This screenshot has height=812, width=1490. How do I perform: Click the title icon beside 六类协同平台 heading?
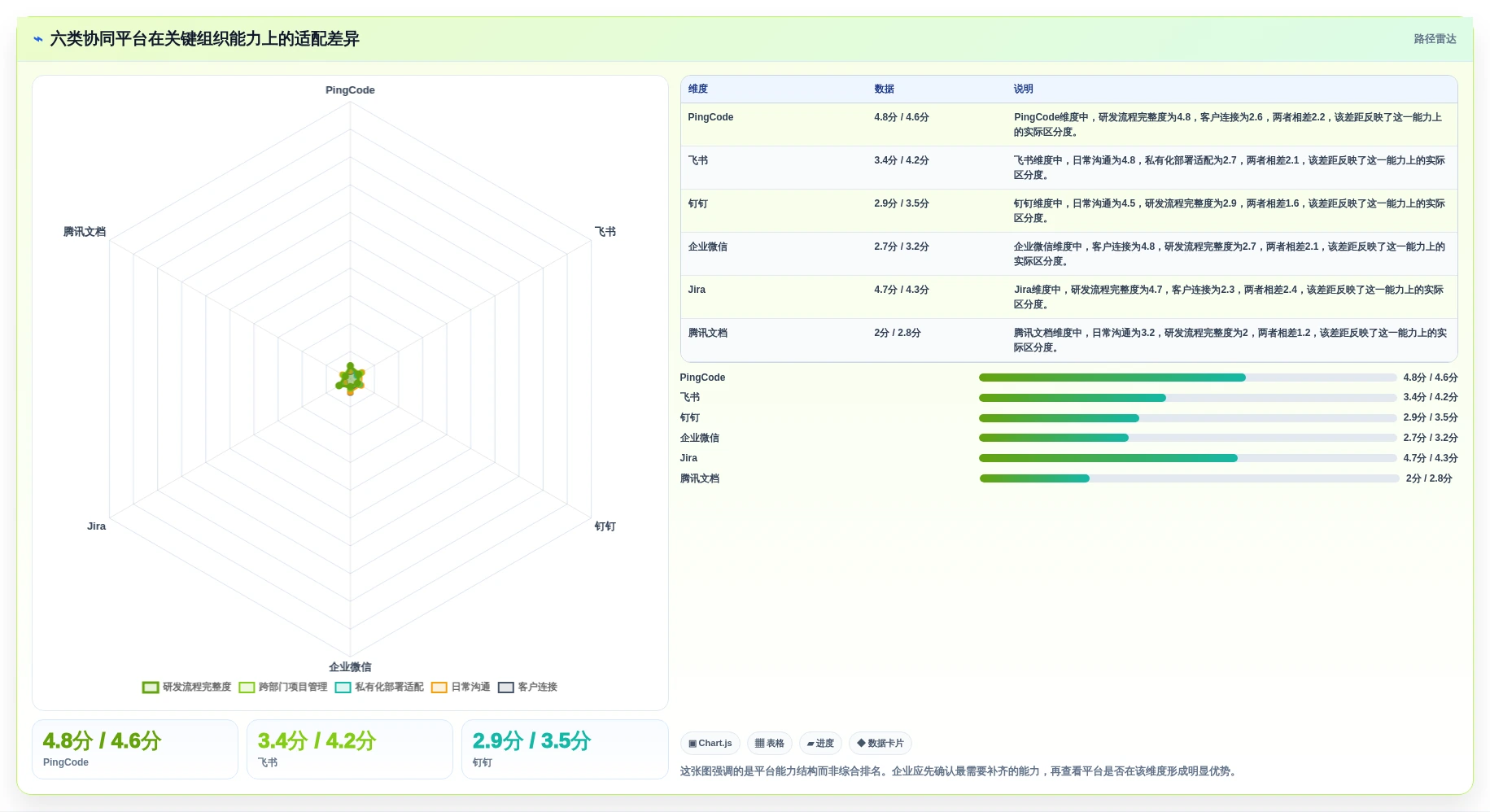click(38, 39)
